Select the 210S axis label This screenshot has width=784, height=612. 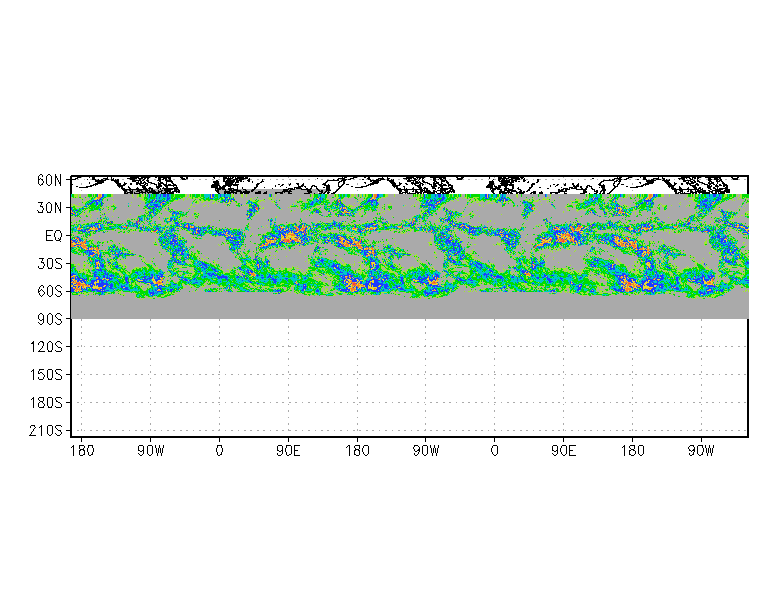coord(46,430)
